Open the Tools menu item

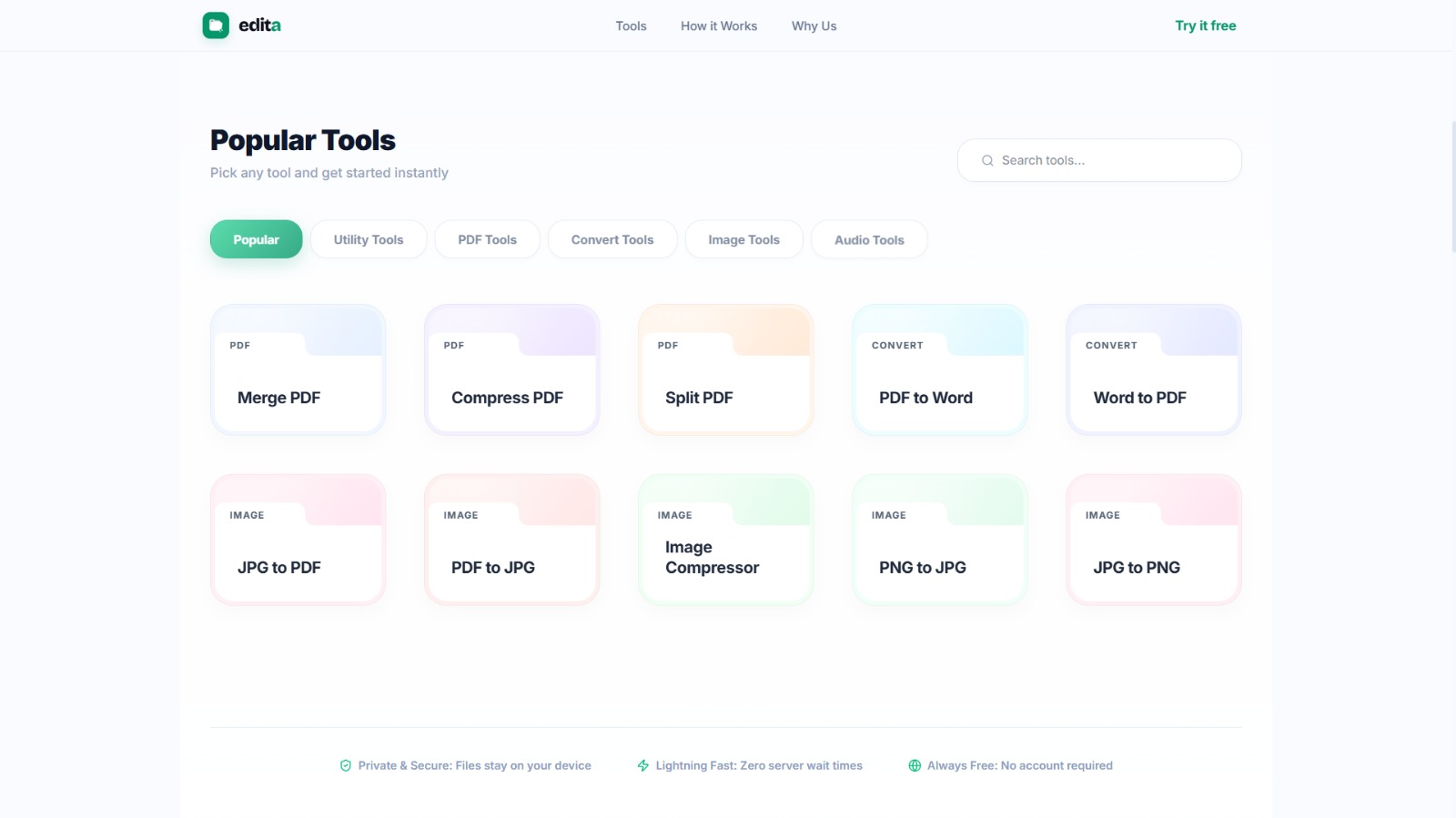coord(631,26)
